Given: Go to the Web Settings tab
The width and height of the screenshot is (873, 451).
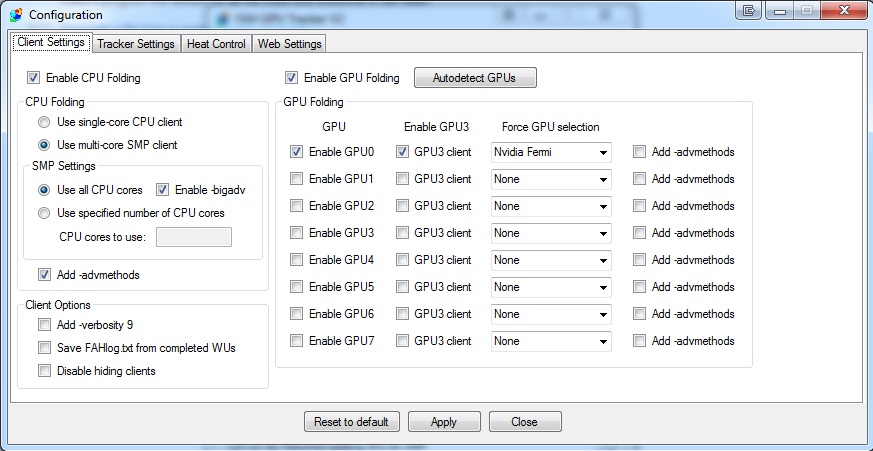Looking at the screenshot, I should pyautogui.click(x=289, y=44).
